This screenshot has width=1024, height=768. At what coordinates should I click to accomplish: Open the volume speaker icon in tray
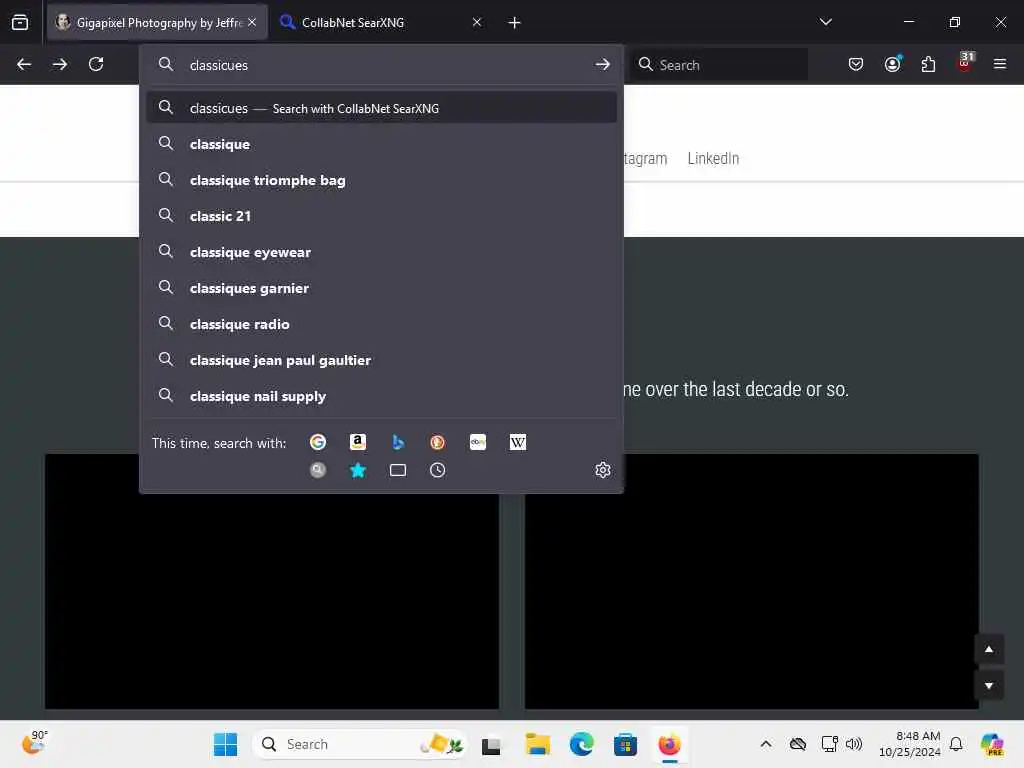click(854, 744)
